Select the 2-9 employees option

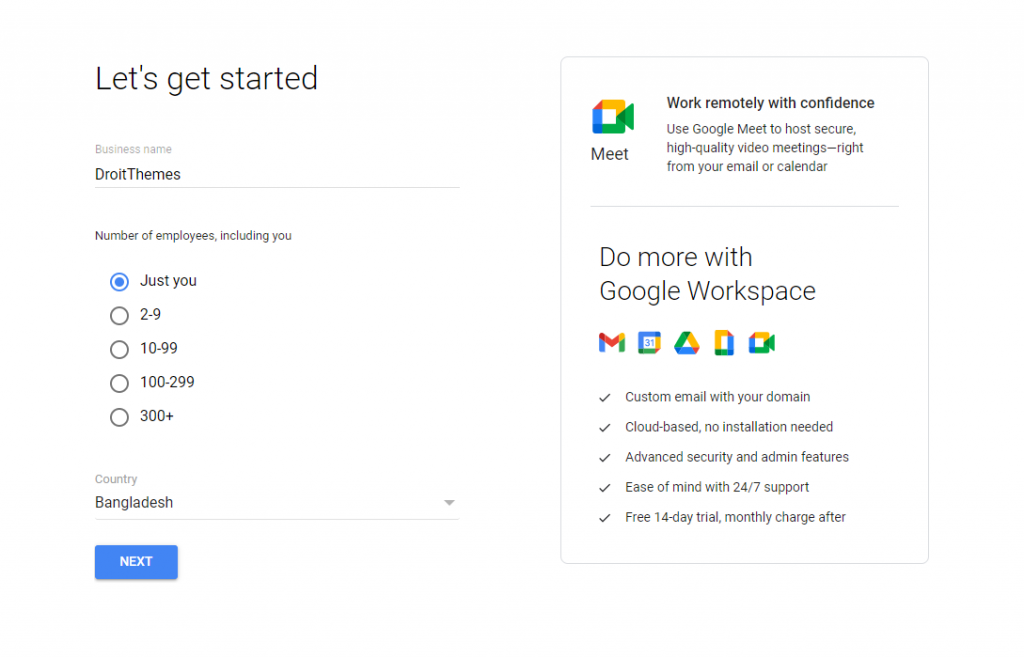[x=119, y=315]
